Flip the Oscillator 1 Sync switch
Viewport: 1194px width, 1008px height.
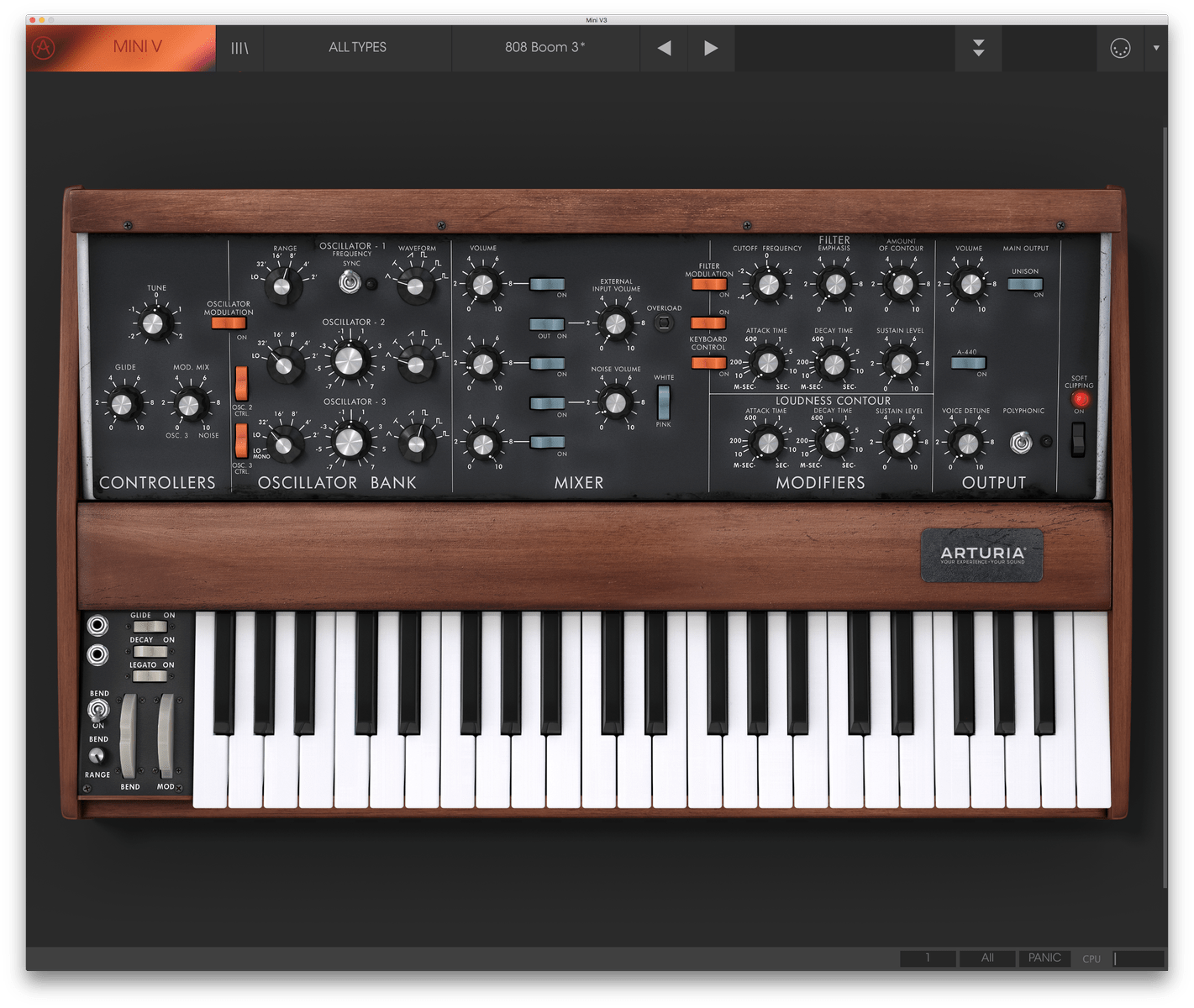pyautogui.click(x=350, y=283)
